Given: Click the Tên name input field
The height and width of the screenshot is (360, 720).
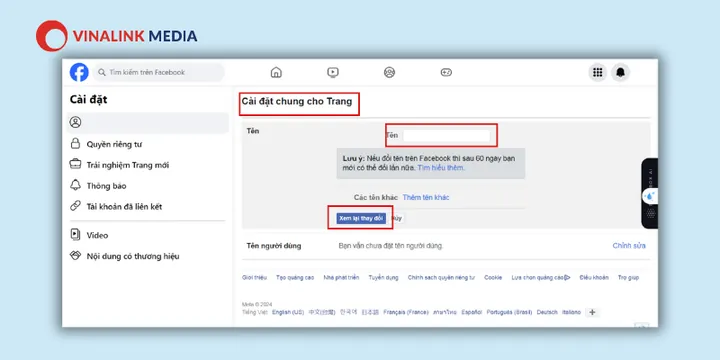Looking at the screenshot, I should coord(446,135).
